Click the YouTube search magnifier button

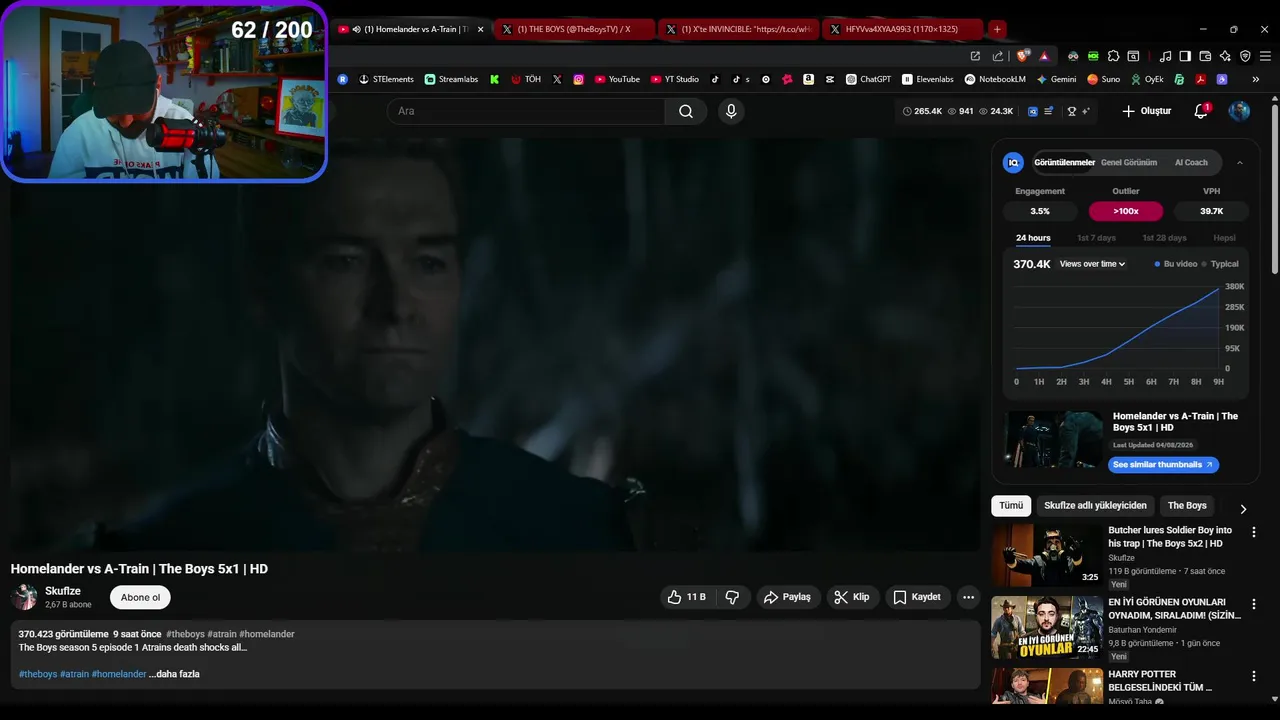(x=686, y=111)
